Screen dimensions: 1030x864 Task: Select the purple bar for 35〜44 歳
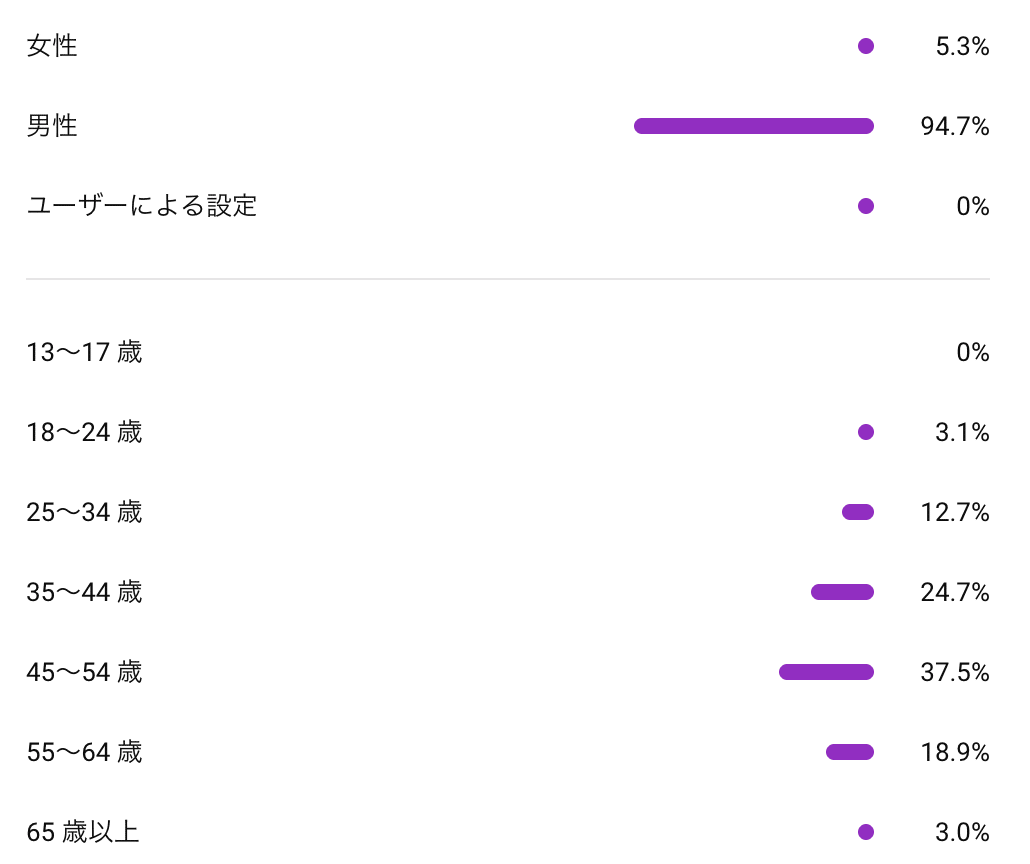point(842,592)
